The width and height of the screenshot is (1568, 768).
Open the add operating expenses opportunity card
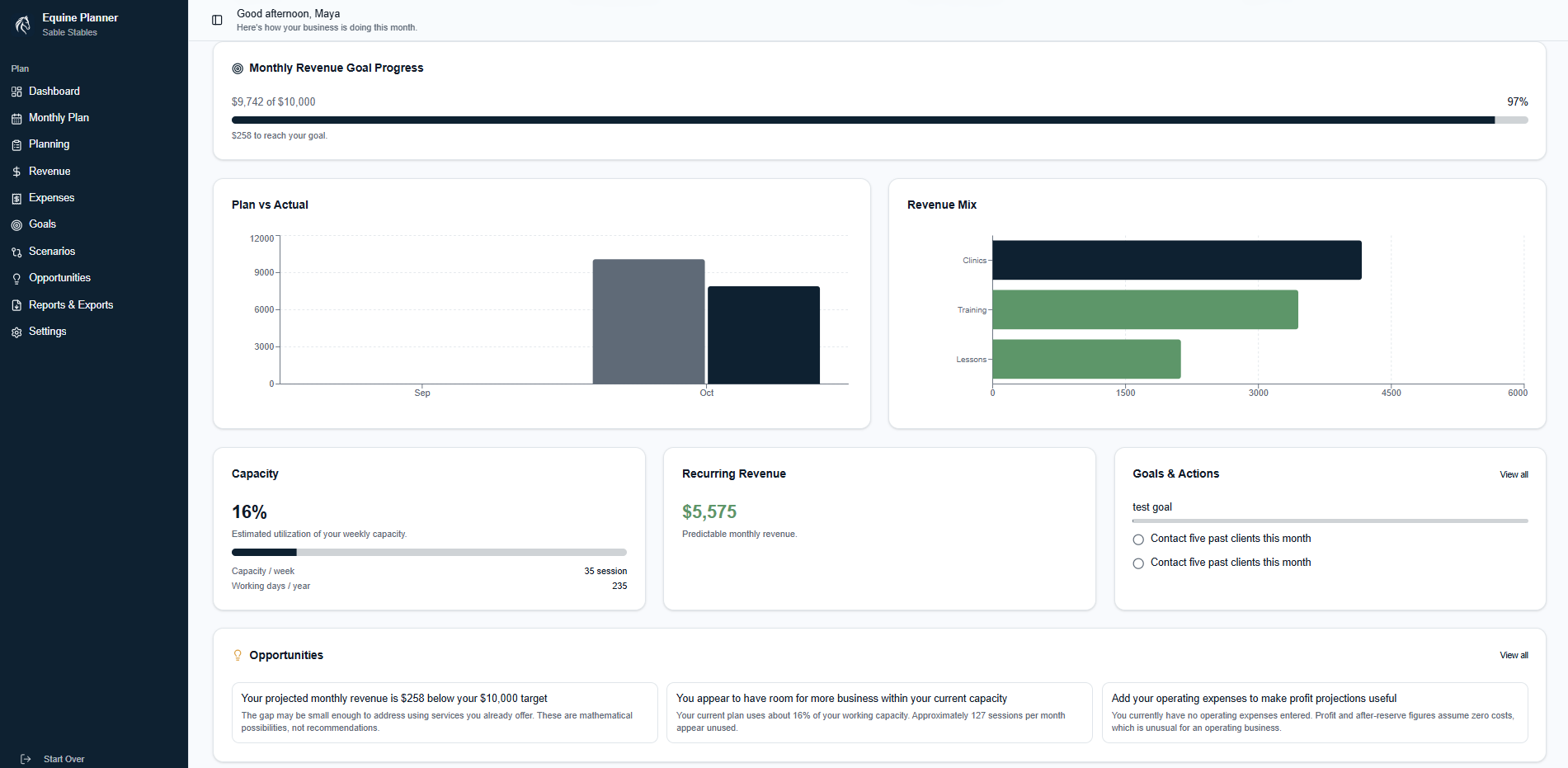(x=1315, y=713)
